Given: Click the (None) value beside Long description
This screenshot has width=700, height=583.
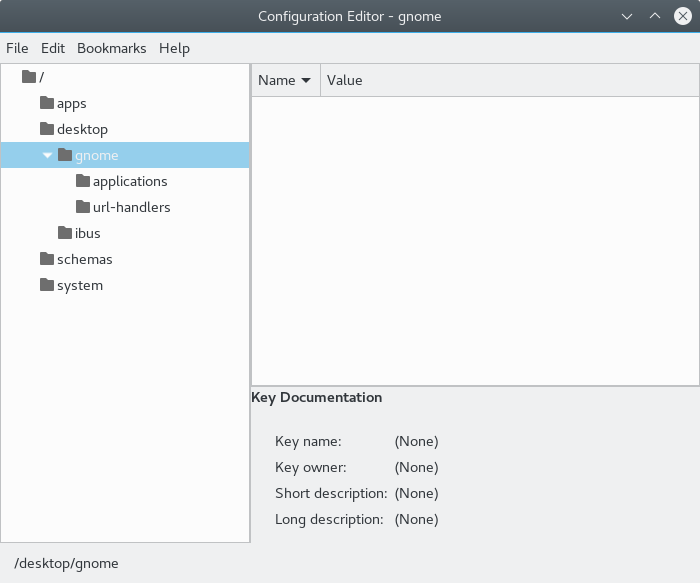Looking at the screenshot, I should click(x=416, y=519).
